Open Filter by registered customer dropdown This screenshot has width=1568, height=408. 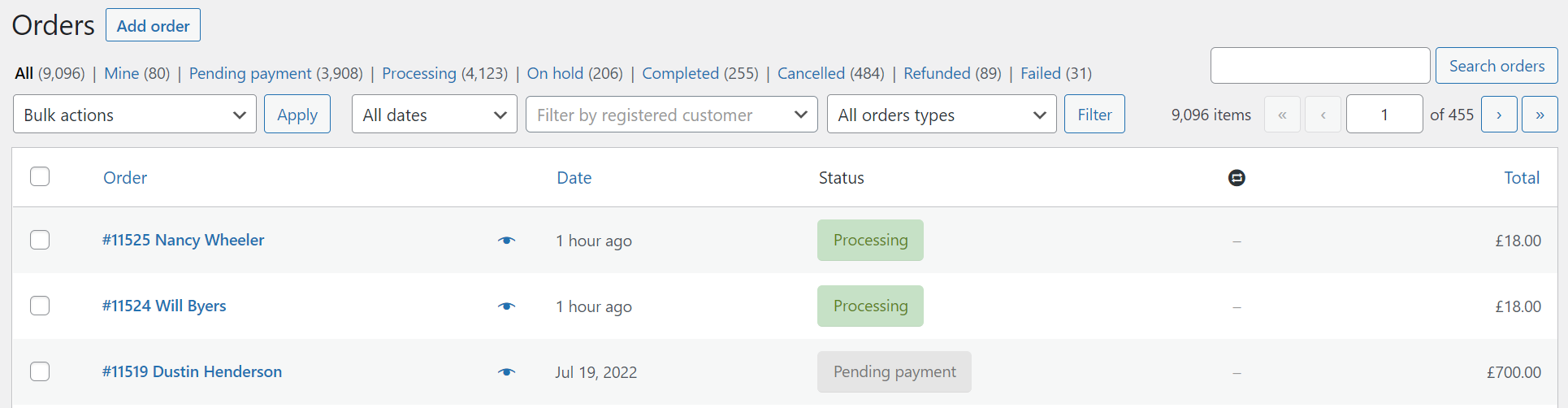click(671, 115)
